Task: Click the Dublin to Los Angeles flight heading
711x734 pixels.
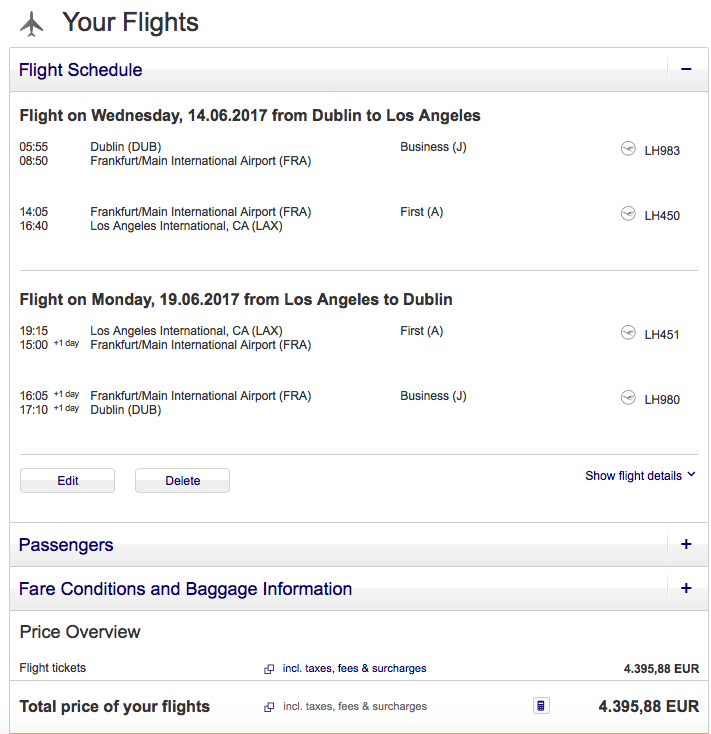Action: [250, 116]
